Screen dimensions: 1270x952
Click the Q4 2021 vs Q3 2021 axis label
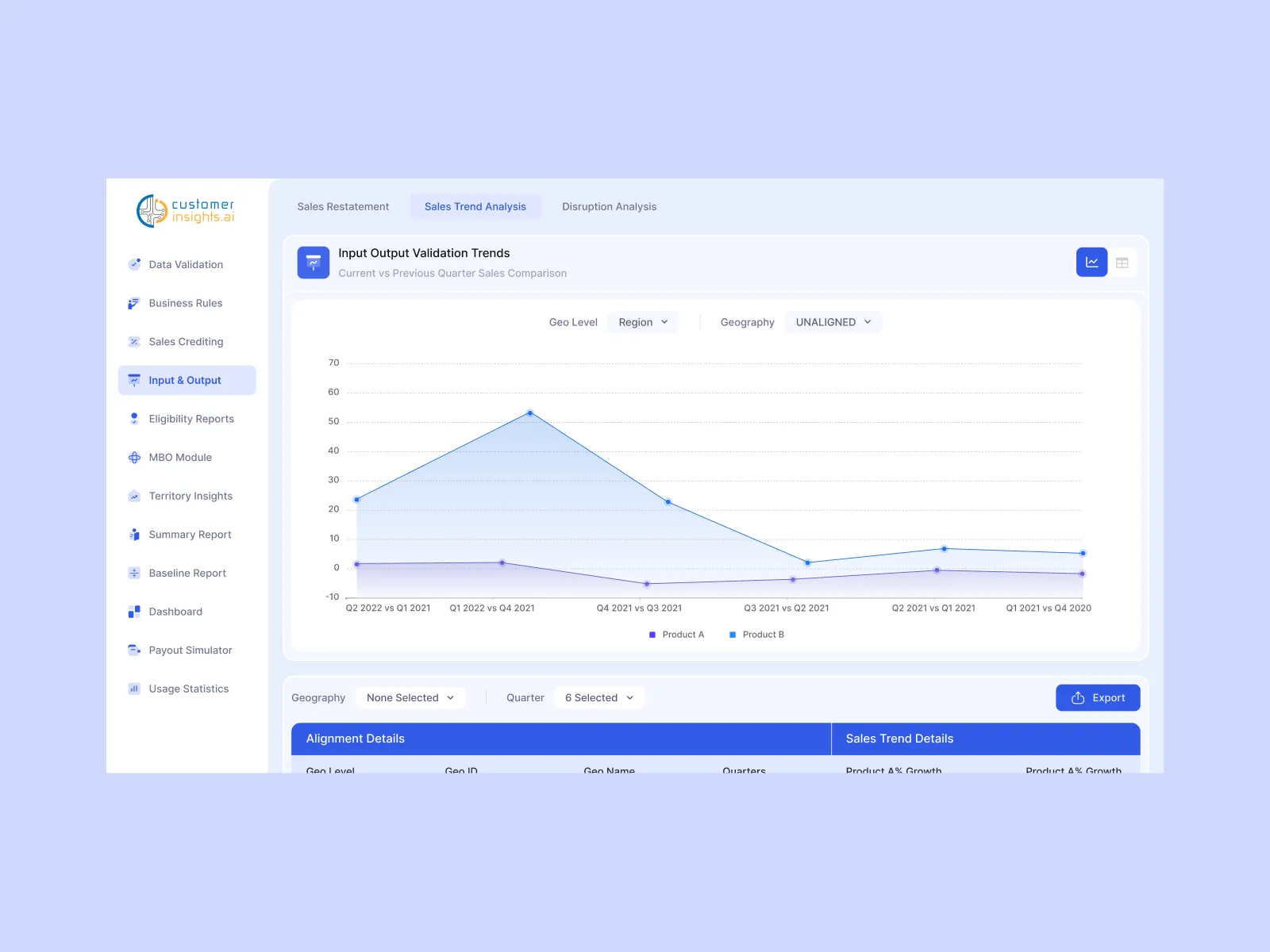point(639,608)
